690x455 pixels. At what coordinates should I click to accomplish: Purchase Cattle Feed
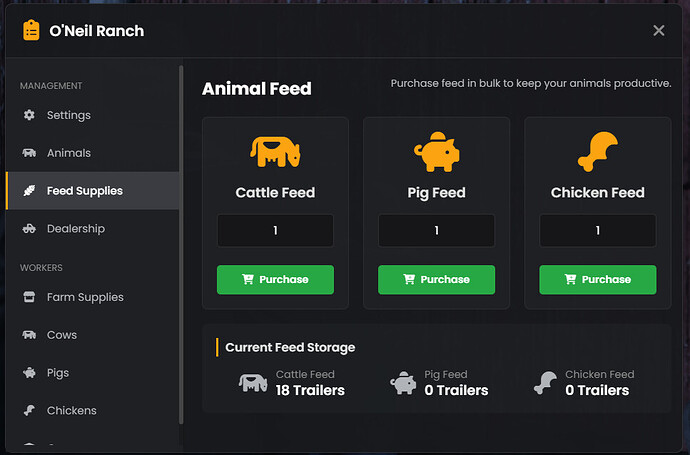(x=275, y=280)
